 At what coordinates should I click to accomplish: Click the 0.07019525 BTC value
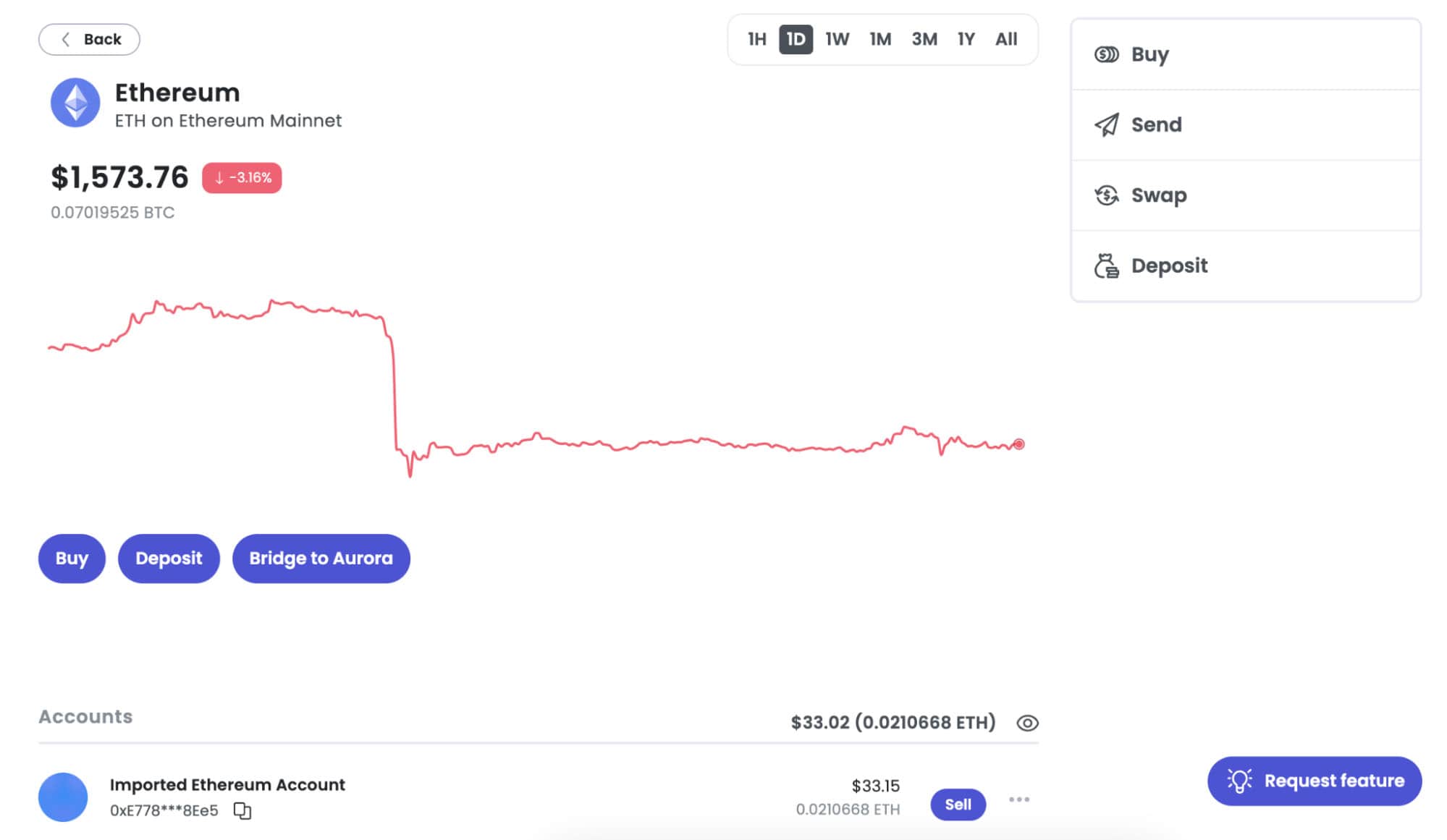pos(112,213)
